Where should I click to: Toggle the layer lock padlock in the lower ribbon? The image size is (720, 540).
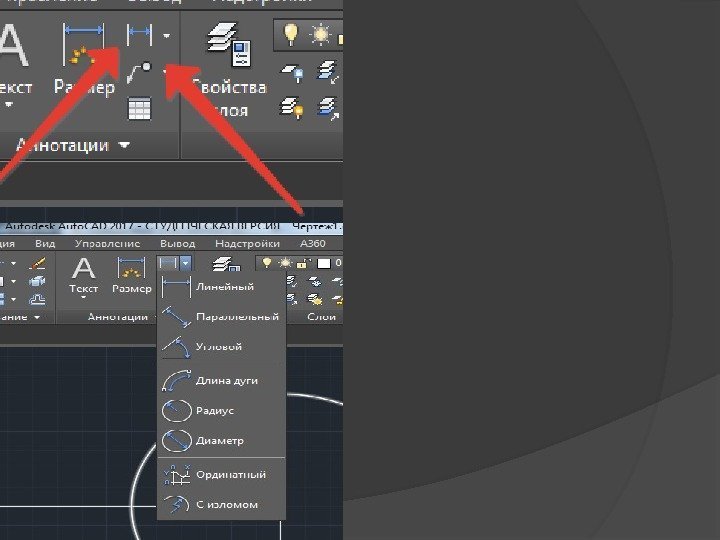pyautogui.click(x=303, y=263)
